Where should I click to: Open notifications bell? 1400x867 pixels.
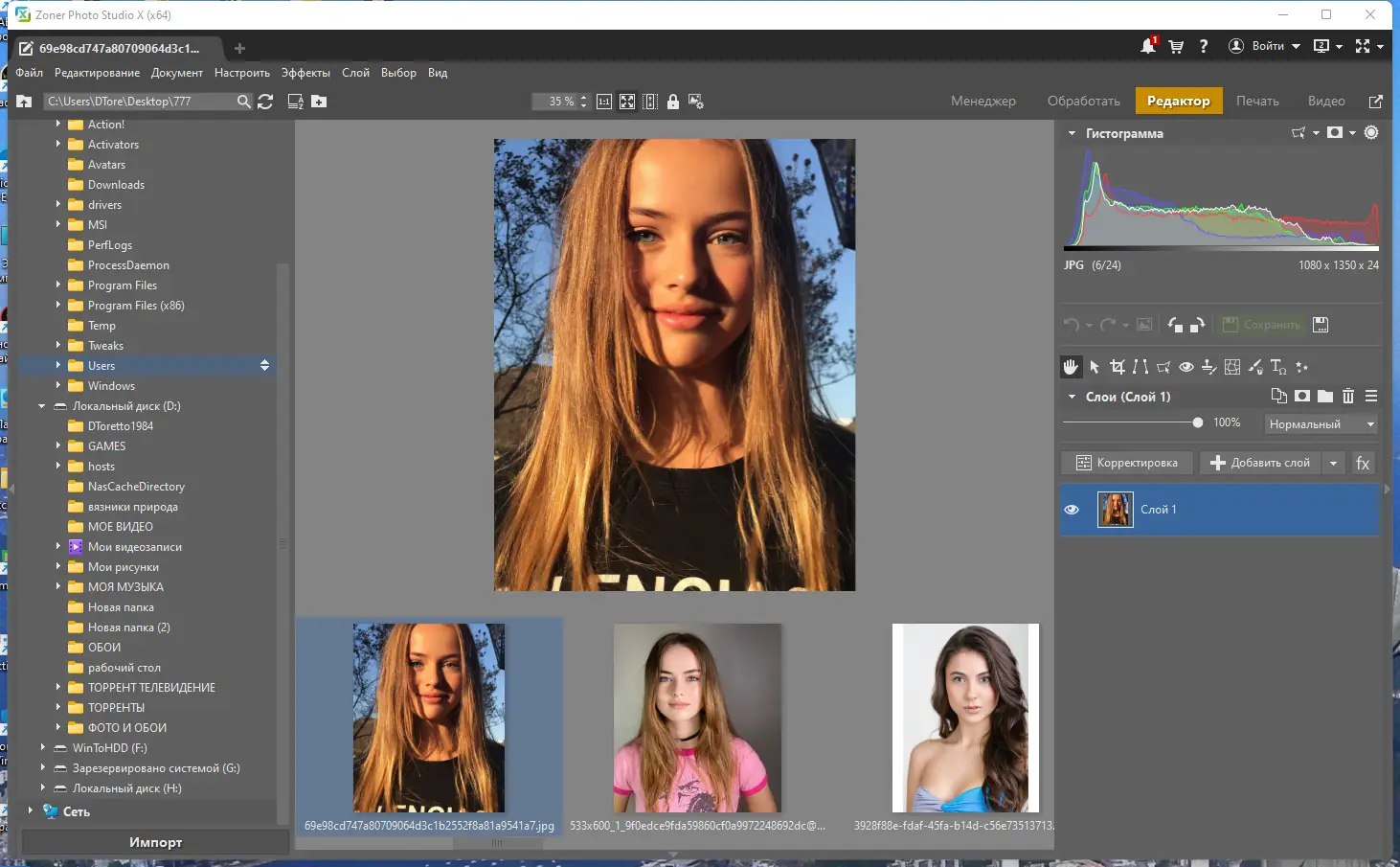click(1148, 46)
